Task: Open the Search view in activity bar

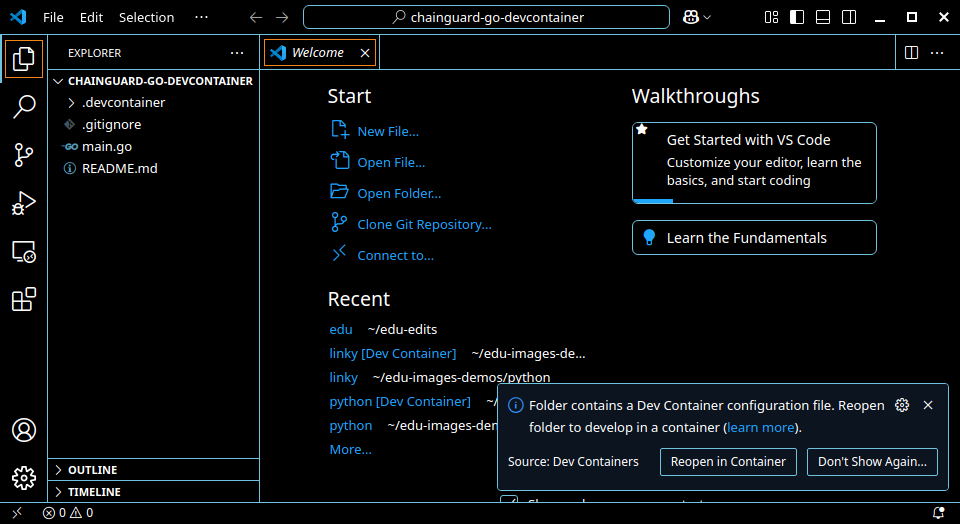Action: (24, 106)
